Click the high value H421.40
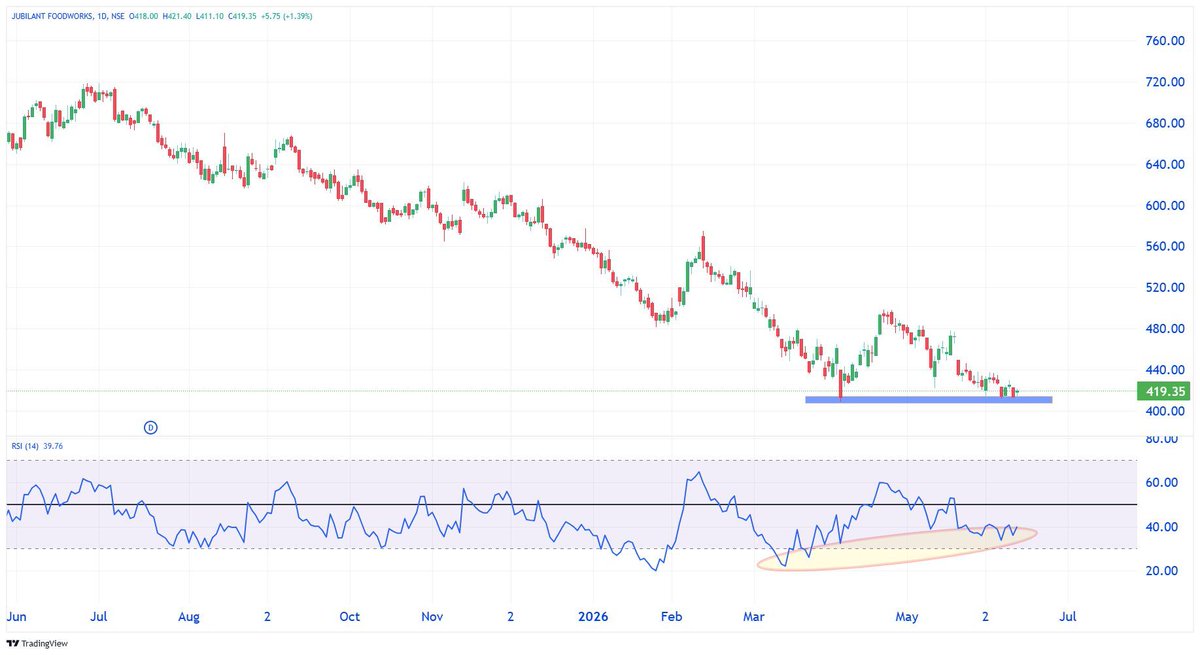Screen dimensions: 1200x655 (177, 16)
